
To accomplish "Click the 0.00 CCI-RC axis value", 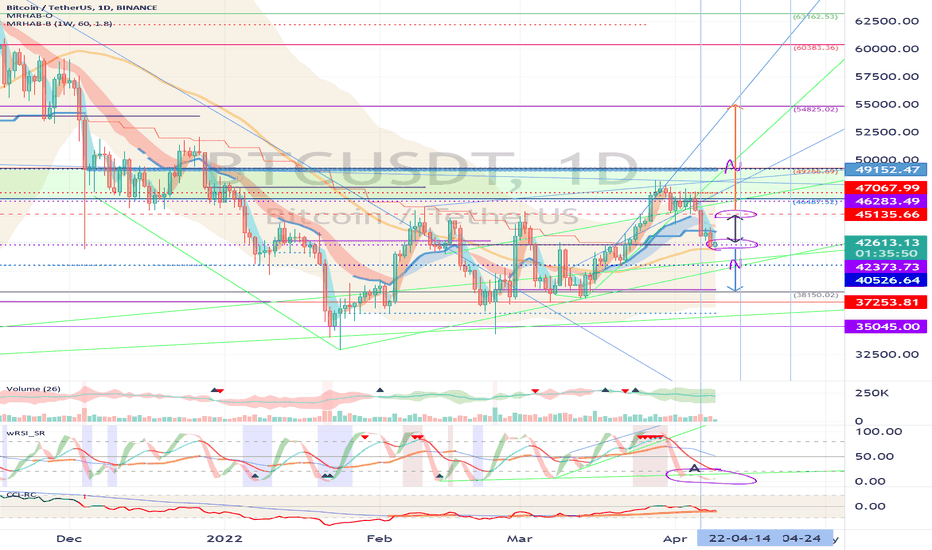I will click(870, 507).
